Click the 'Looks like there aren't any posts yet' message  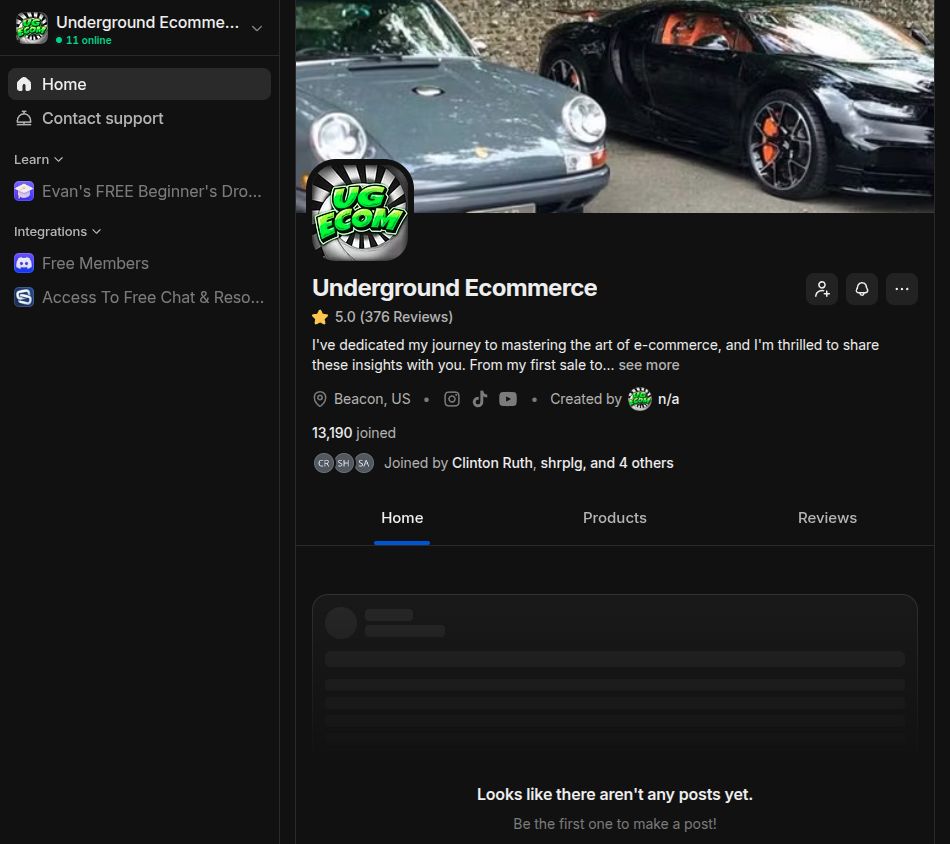[x=614, y=794]
